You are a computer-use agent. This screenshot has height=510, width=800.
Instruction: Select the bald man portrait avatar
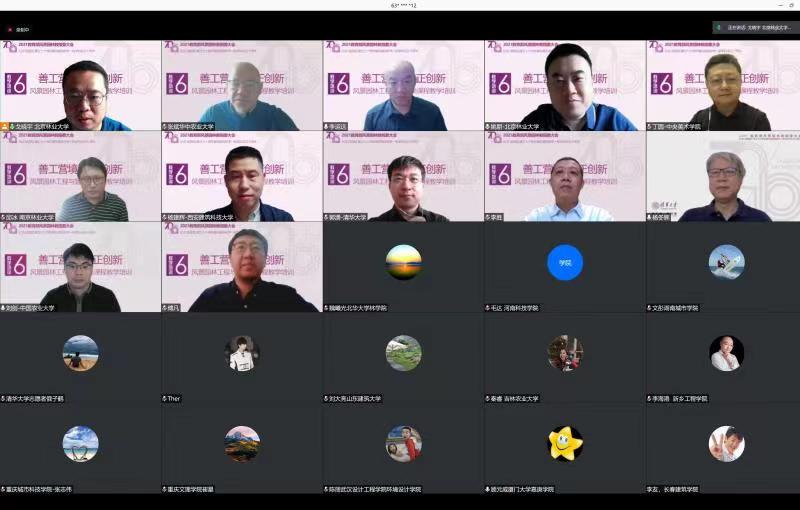[x=726, y=353]
